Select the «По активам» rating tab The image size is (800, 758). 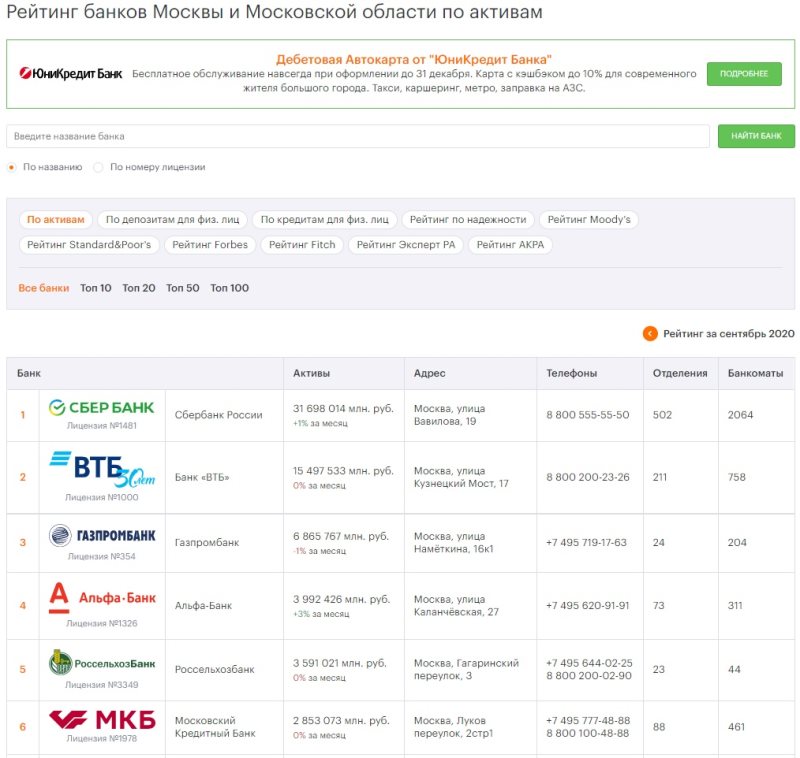coord(56,219)
